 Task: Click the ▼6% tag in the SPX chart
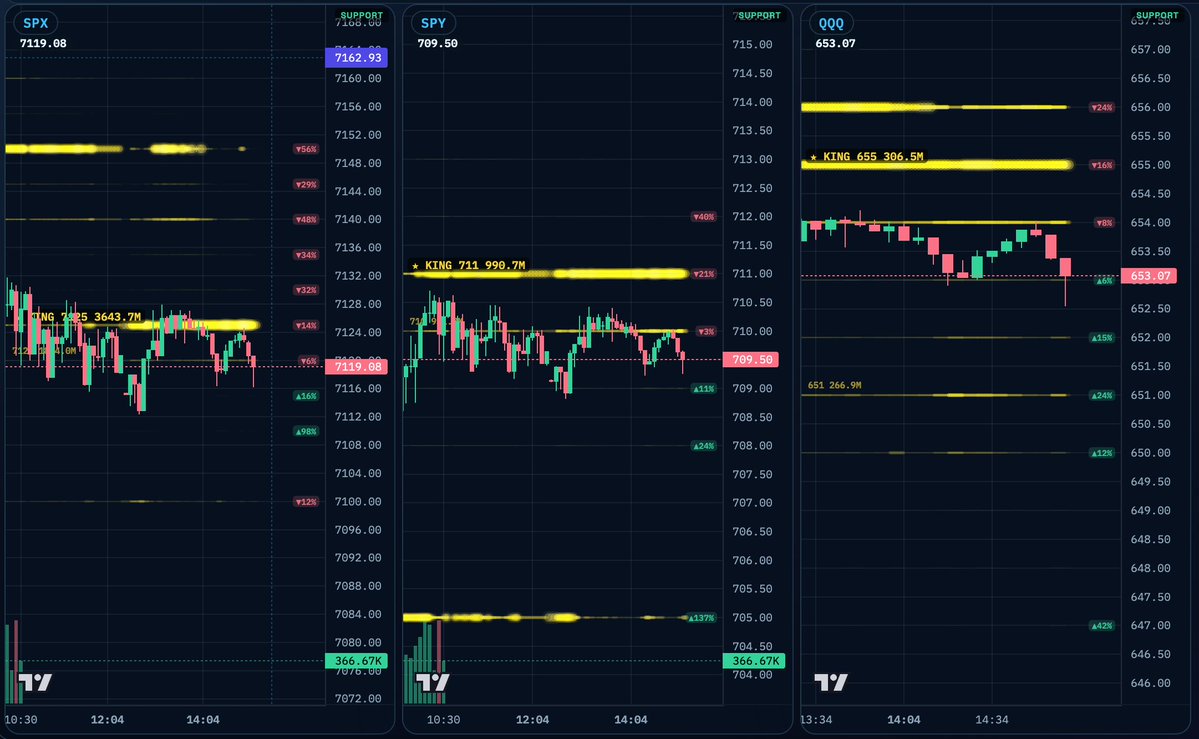pyautogui.click(x=308, y=360)
